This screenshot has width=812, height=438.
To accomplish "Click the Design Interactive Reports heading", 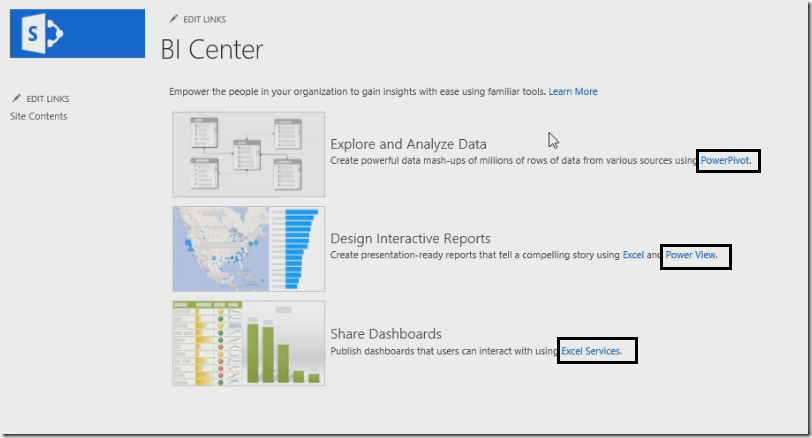I will click(410, 238).
